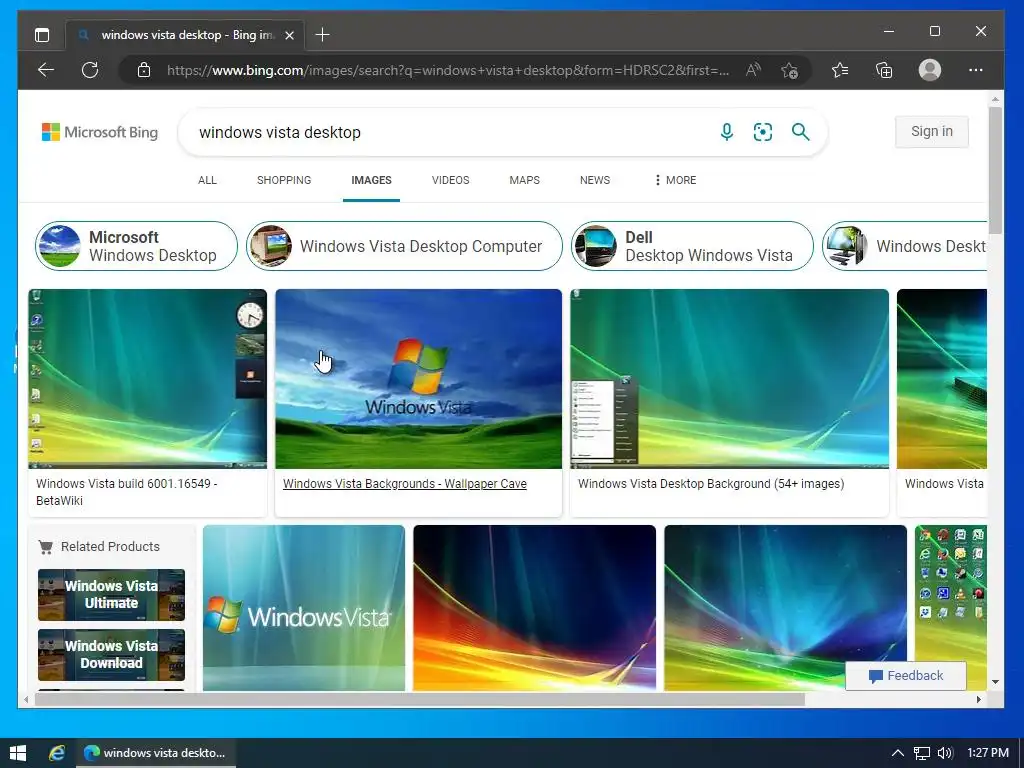Open the Read Aloud icon in address bar
The image size is (1024, 768).
(x=753, y=70)
